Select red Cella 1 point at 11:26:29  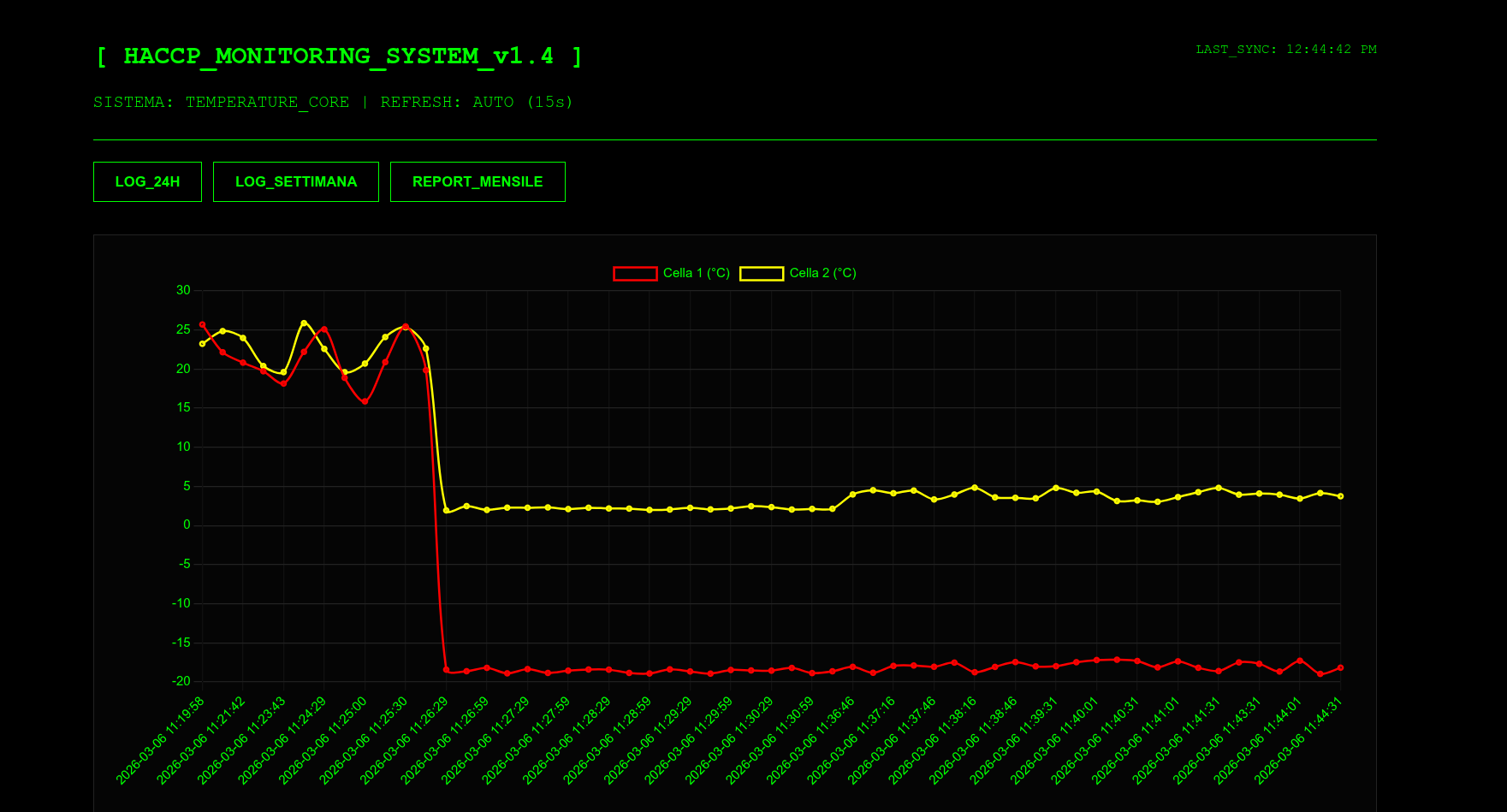pos(446,670)
